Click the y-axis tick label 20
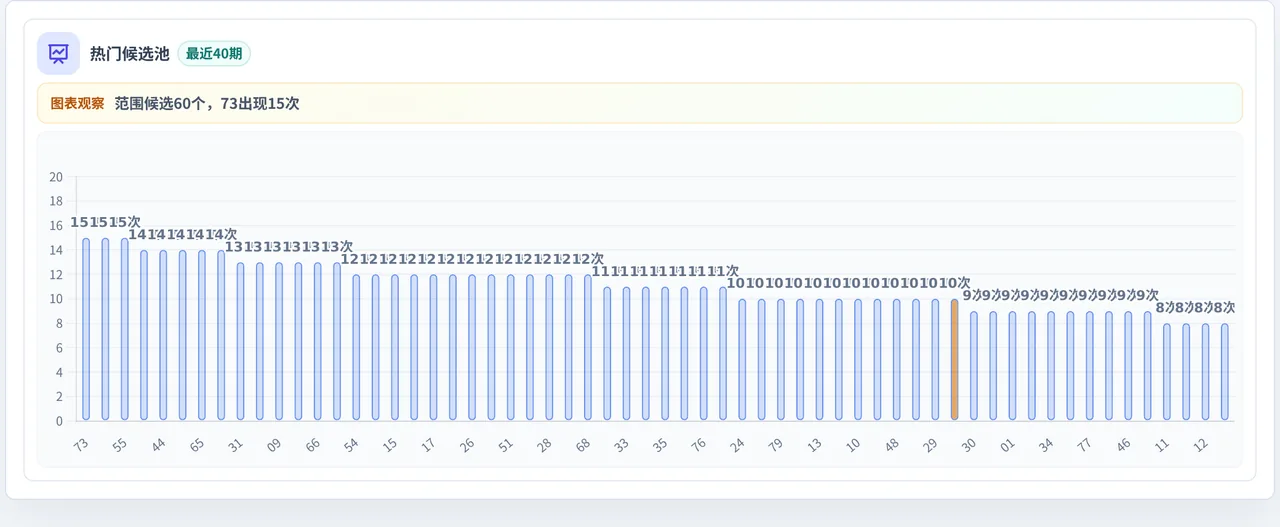 (56, 177)
